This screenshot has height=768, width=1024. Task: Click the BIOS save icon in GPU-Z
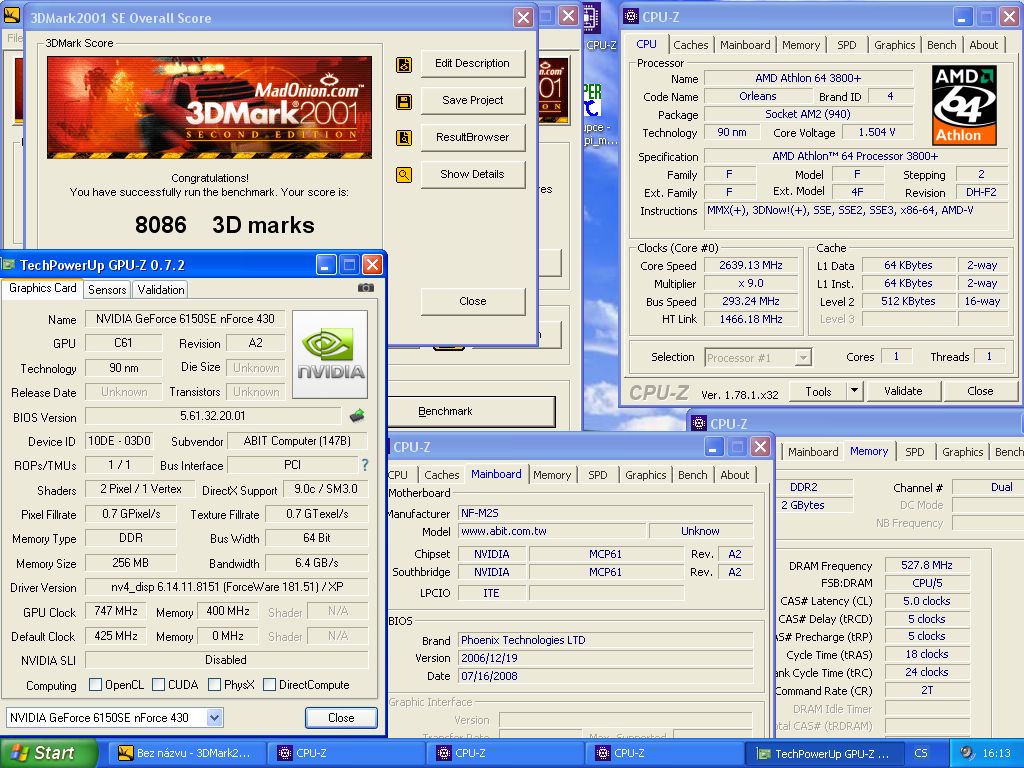click(x=357, y=416)
